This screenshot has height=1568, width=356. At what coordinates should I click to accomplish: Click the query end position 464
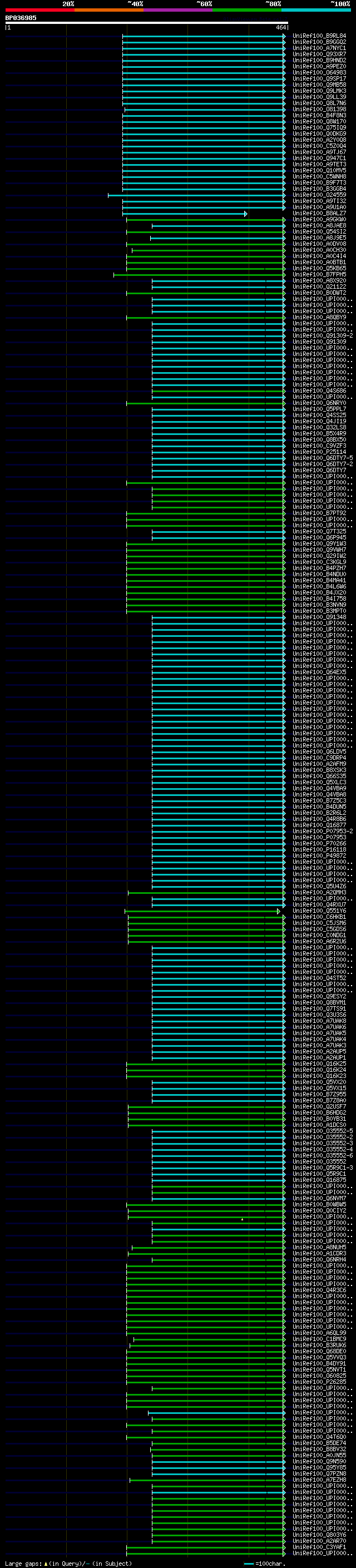pos(280,27)
